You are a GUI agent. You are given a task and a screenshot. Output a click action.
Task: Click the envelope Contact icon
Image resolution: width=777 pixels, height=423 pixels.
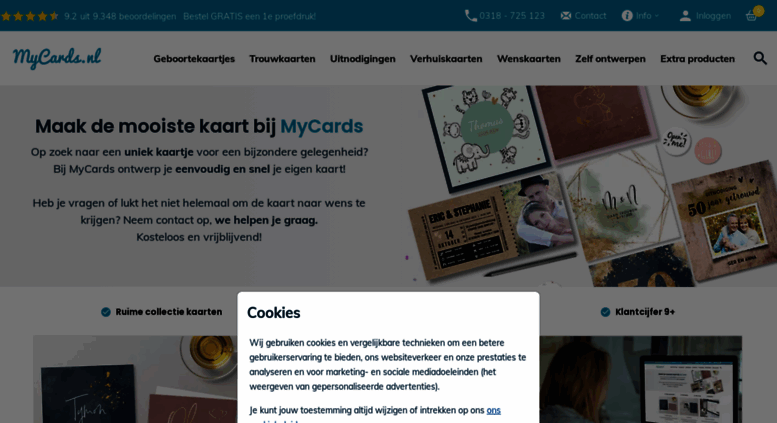565,16
